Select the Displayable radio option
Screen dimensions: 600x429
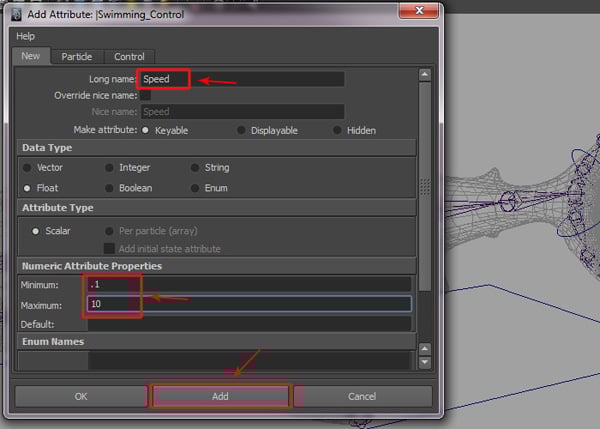tap(241, 130)
